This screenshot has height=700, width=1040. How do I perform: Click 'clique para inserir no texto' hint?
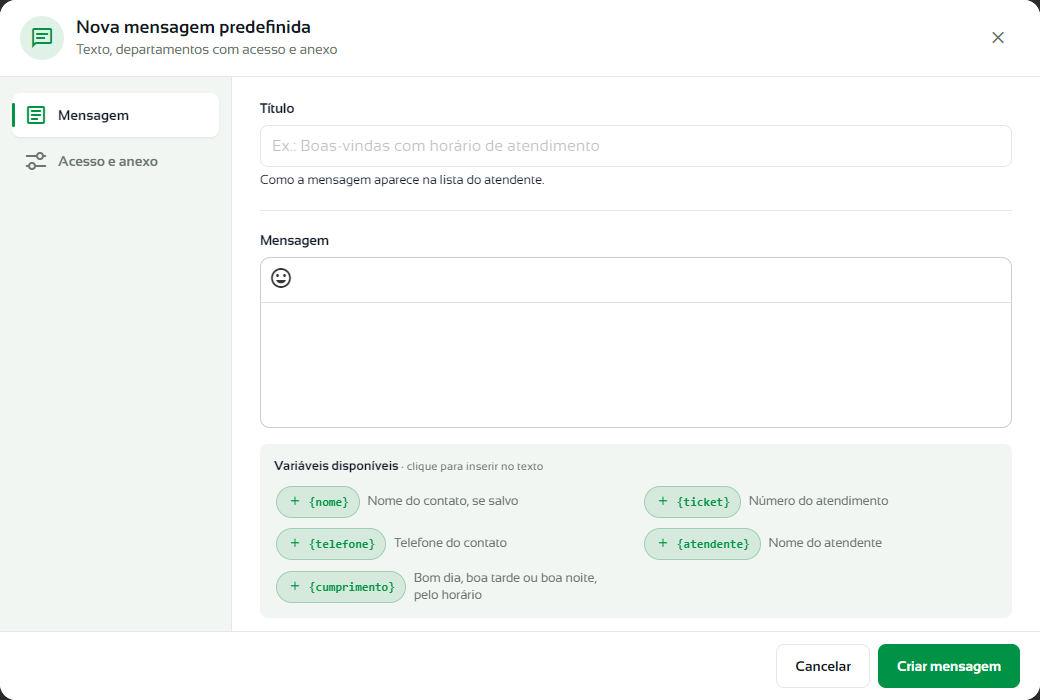click(x=474, y=466)
